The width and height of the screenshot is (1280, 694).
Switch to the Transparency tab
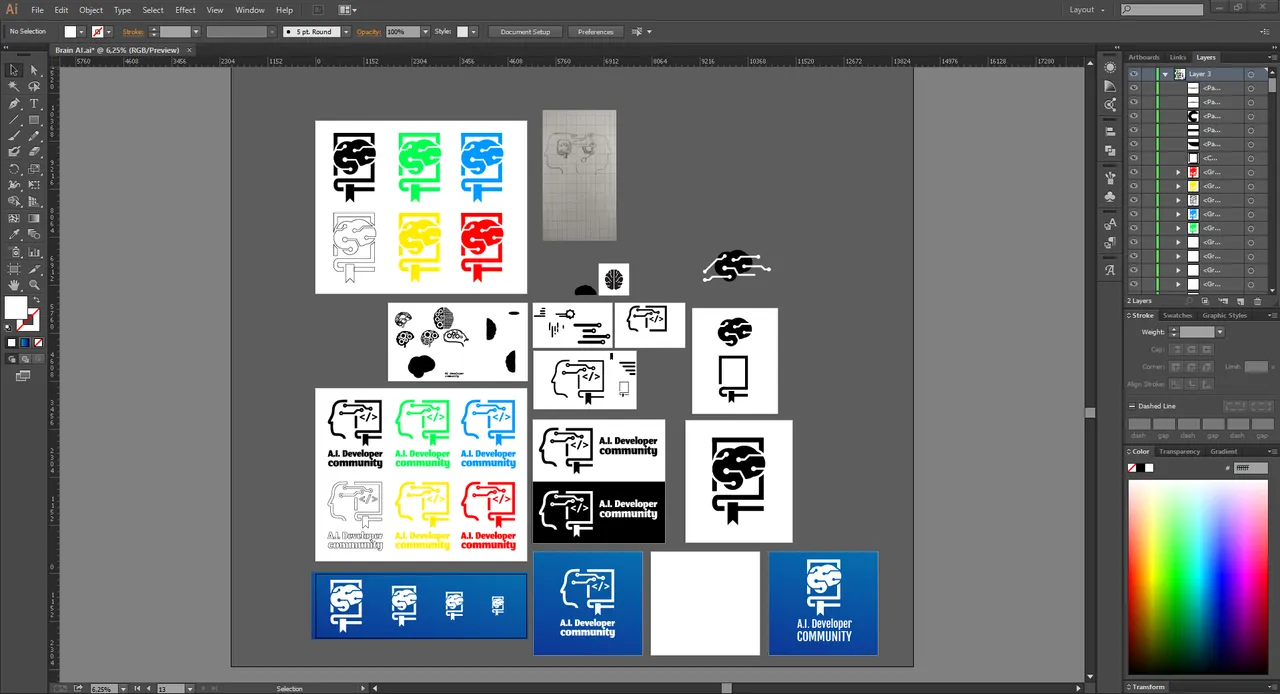coord(1180,451)
